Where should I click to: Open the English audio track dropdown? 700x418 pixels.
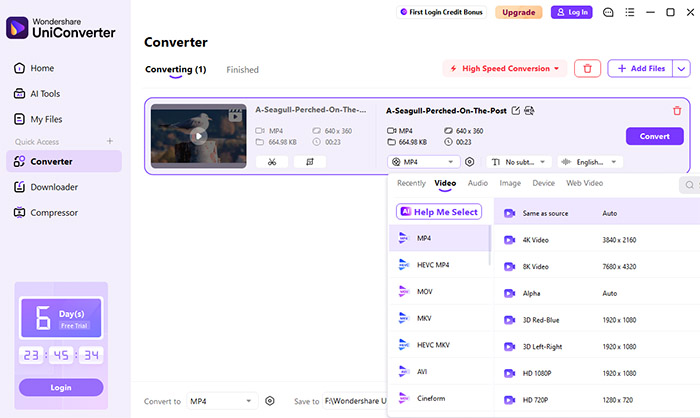tap(590, 162)
